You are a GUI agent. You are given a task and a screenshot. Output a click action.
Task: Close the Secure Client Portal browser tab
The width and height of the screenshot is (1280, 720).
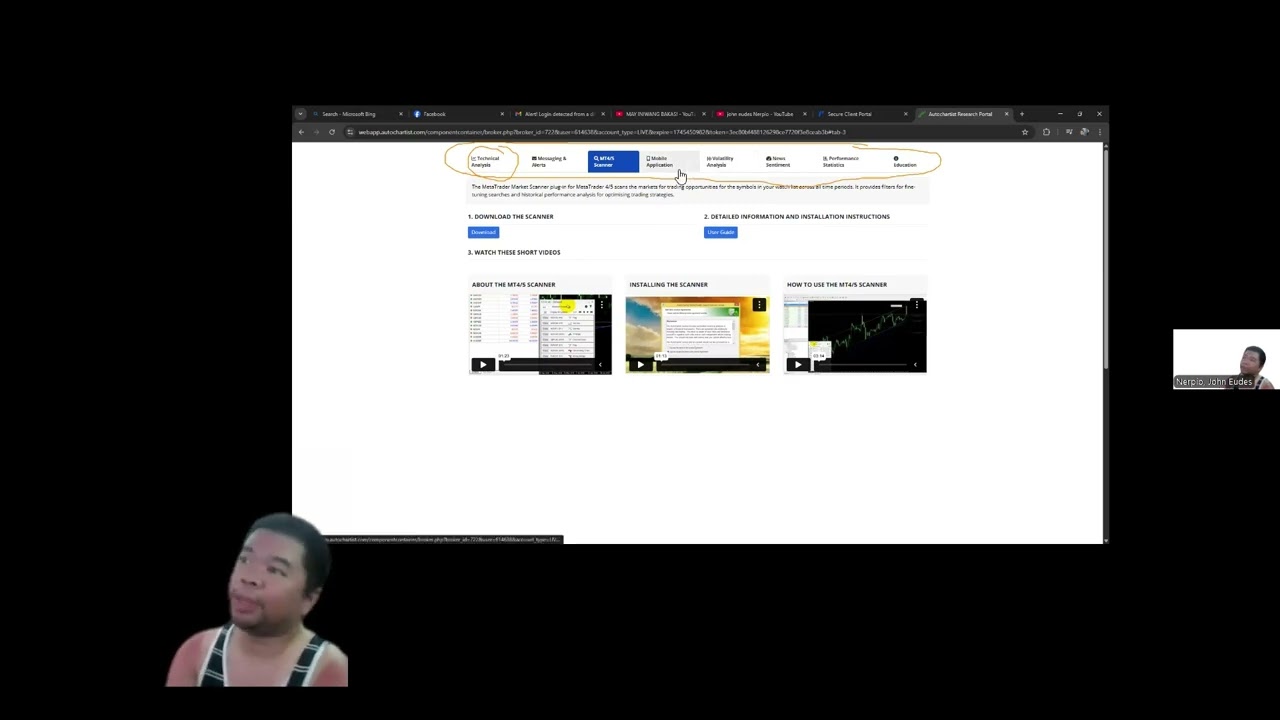[x=906, y=114]
